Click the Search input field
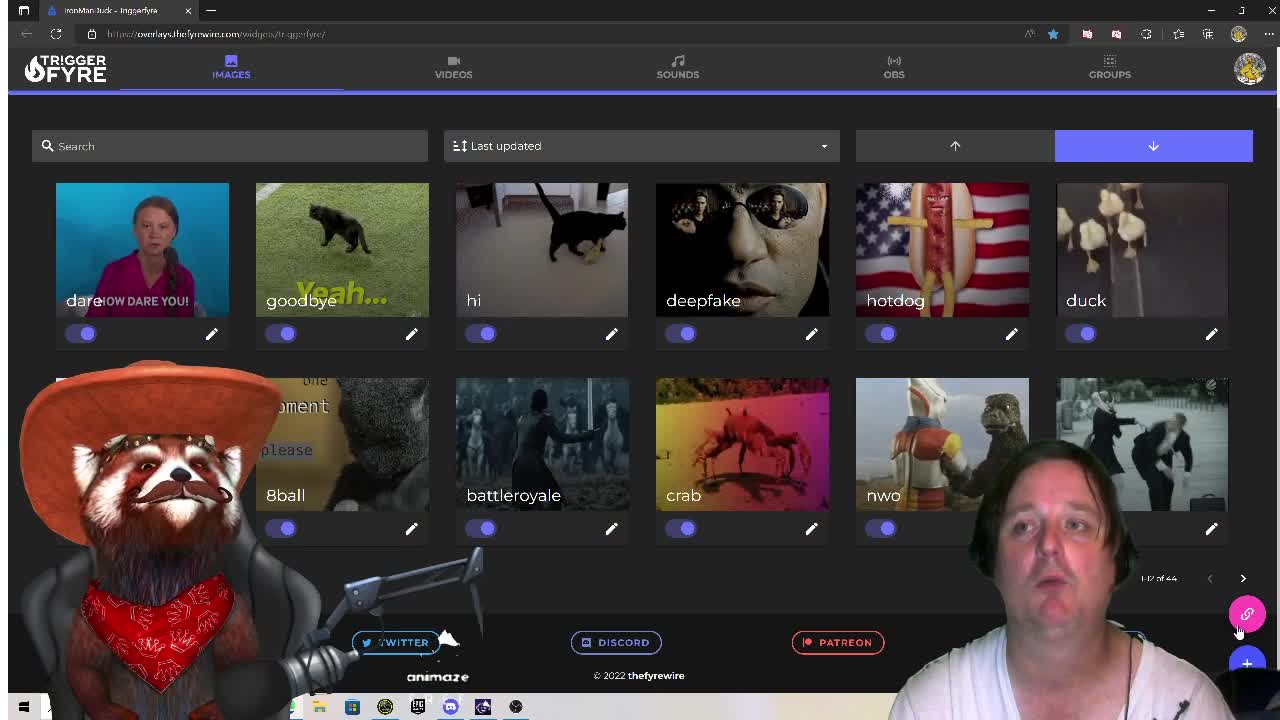Image resolution: width=1280 pixels, height=720 pixels. (230, 146)
